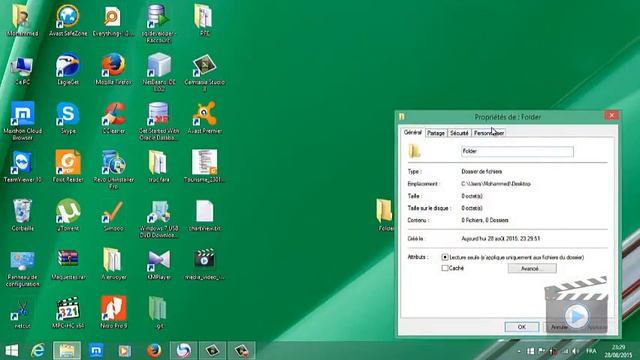Select the Skype desktop shortcut

(68, 118)
